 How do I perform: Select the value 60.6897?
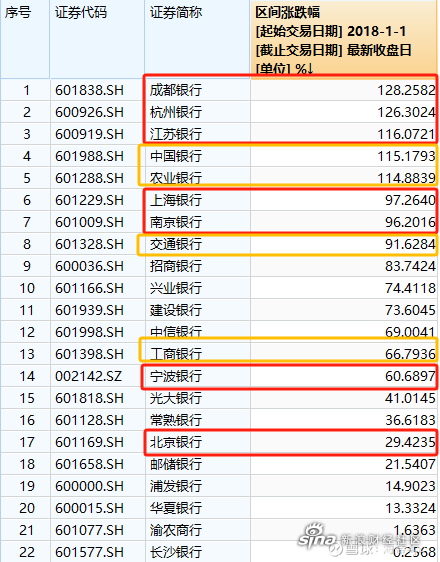click(x=411, y=376)
